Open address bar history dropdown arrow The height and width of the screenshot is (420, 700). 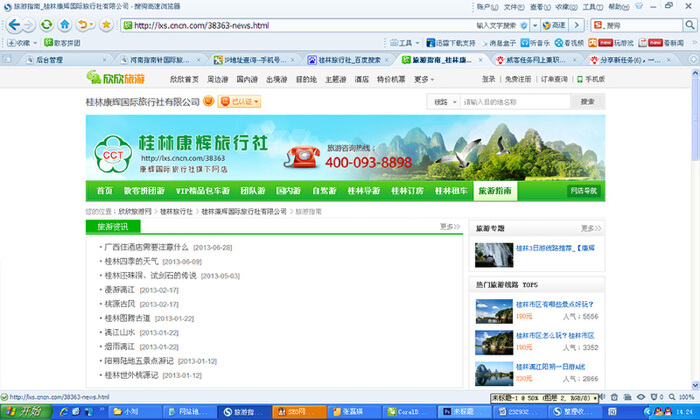coord(535,25)
